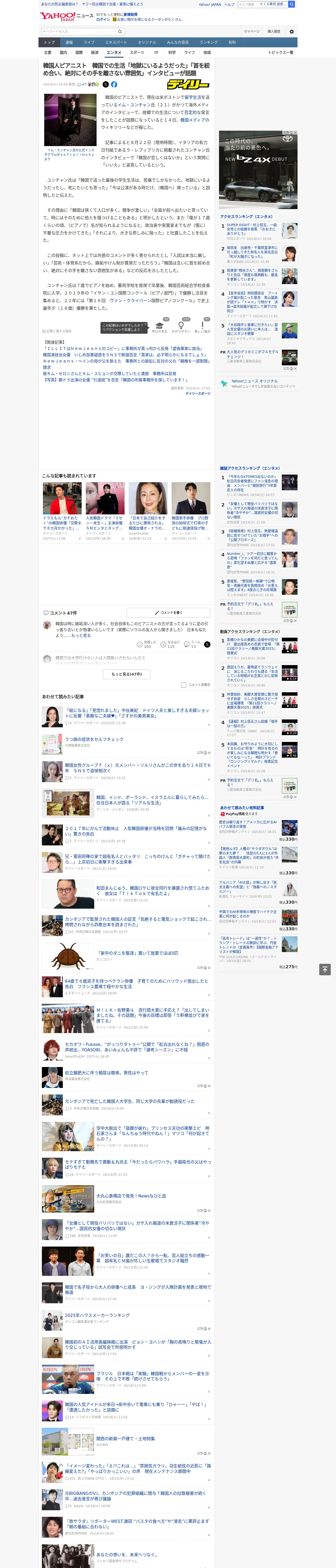
Task: Toggle the コメント非表示 checkbox
Action: coord(183,685)
